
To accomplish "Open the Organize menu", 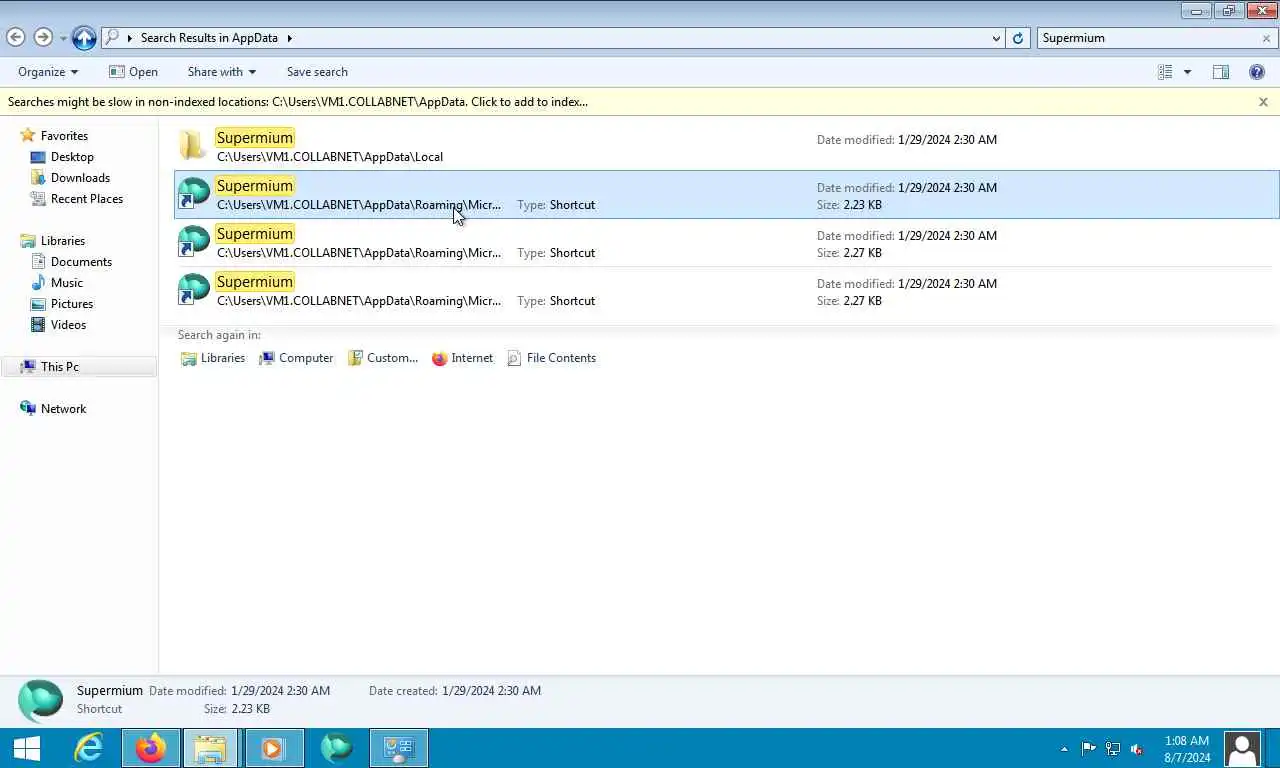I will click(x=47, y=72).
